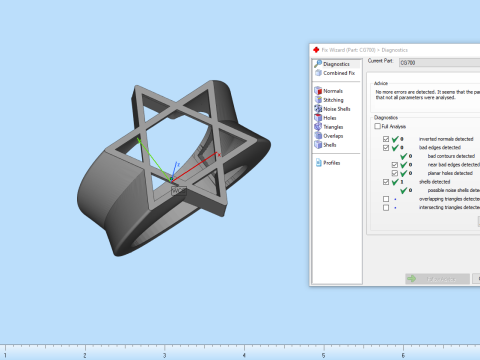Select the Overlaps fix step
This screenshot has width=480, height=360.
(x=329, y=136)
